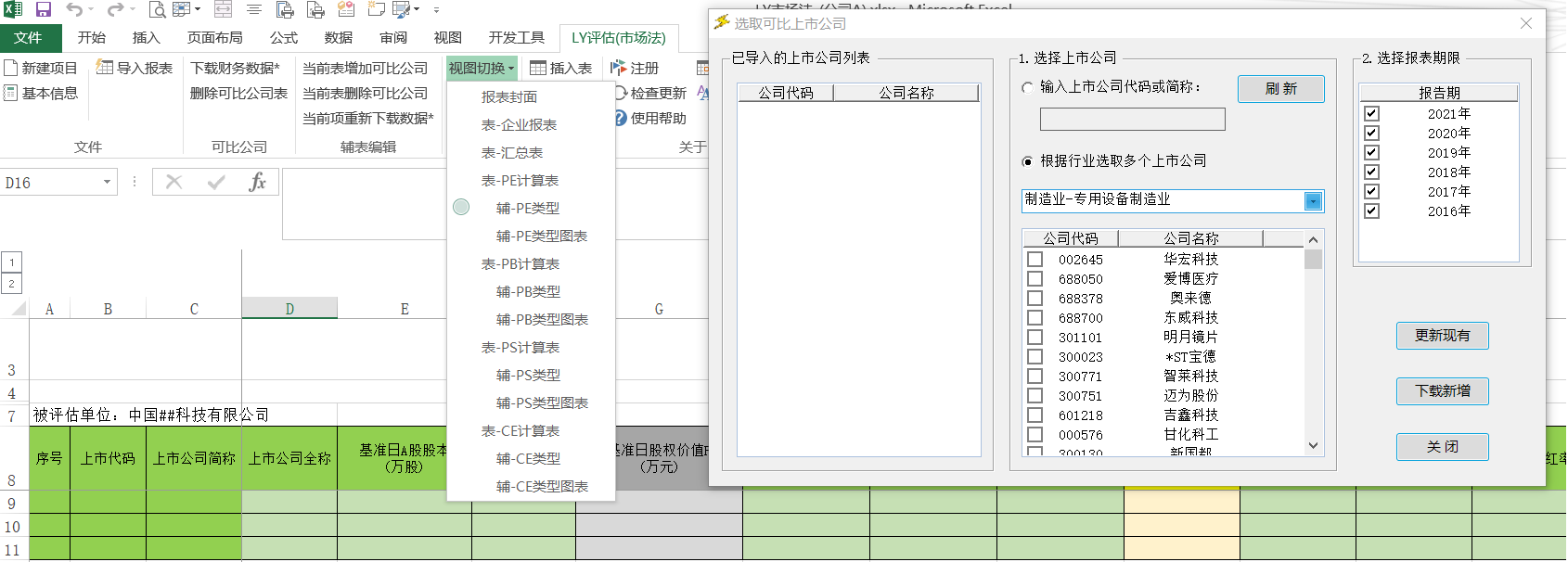Switch to the 公式 ribbon tab
This screenshot has height=562, width=1568.
tap(283, 37)
